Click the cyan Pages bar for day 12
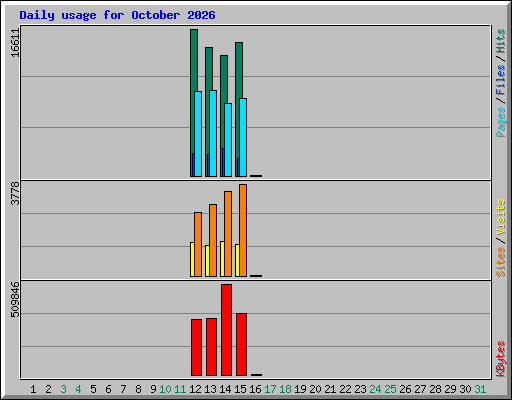This screenshot has height=400, width=512. pyautogui.click(x=198, y=134)
